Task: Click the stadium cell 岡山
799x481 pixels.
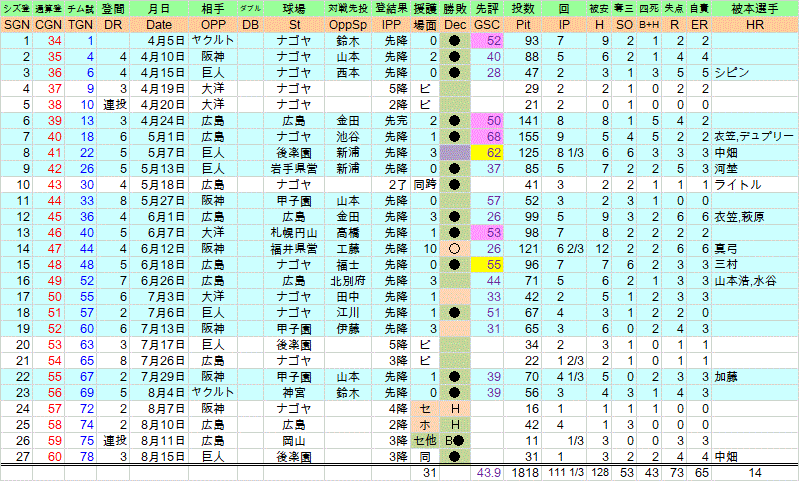Action: [294, 441]
